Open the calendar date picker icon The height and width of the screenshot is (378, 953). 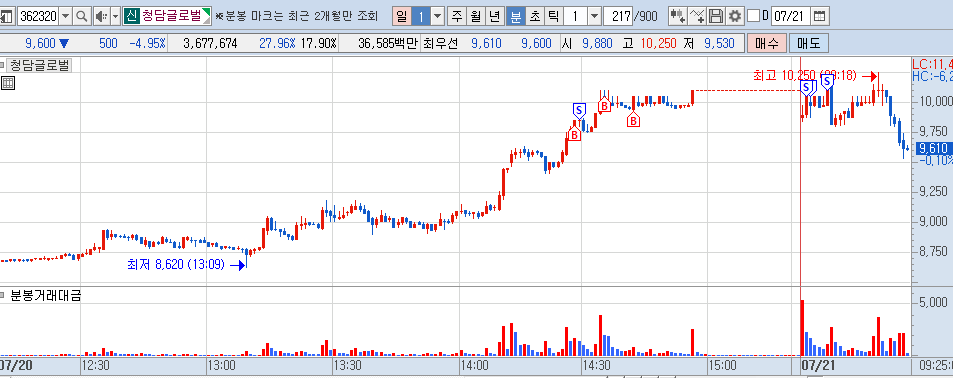coord(820,16)
